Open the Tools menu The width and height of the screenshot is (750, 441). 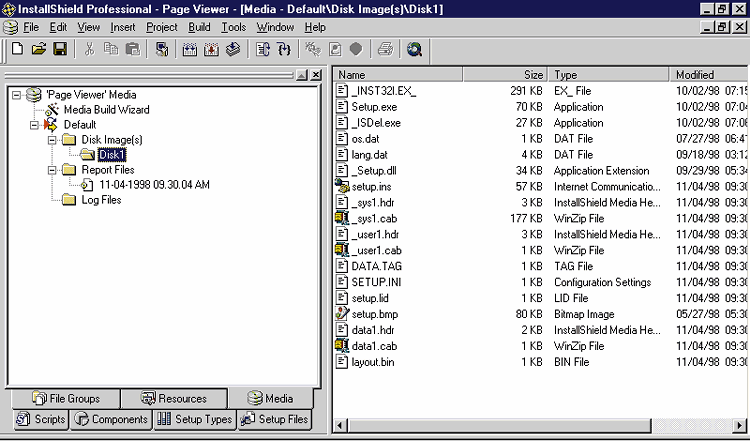pos(233,27)
